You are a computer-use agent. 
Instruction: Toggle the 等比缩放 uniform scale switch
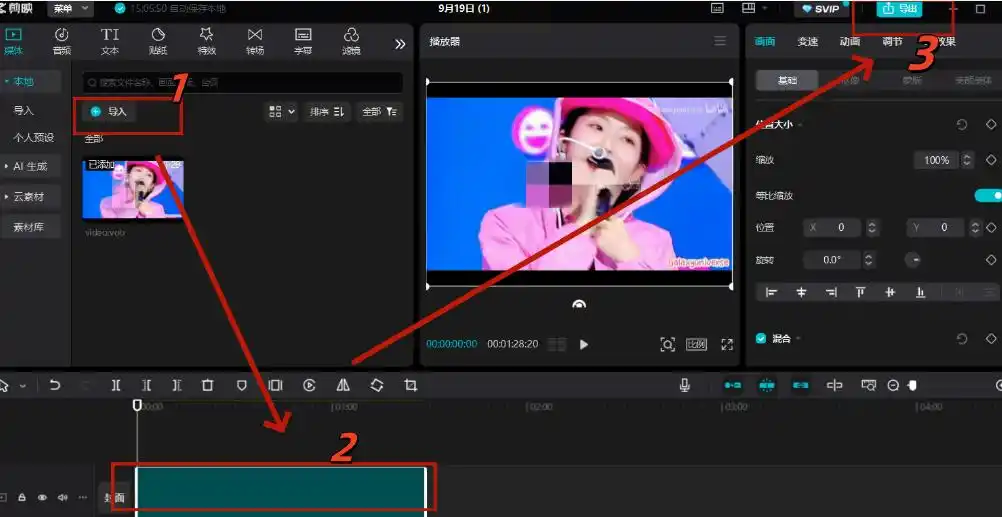click(x=987, y=195)
